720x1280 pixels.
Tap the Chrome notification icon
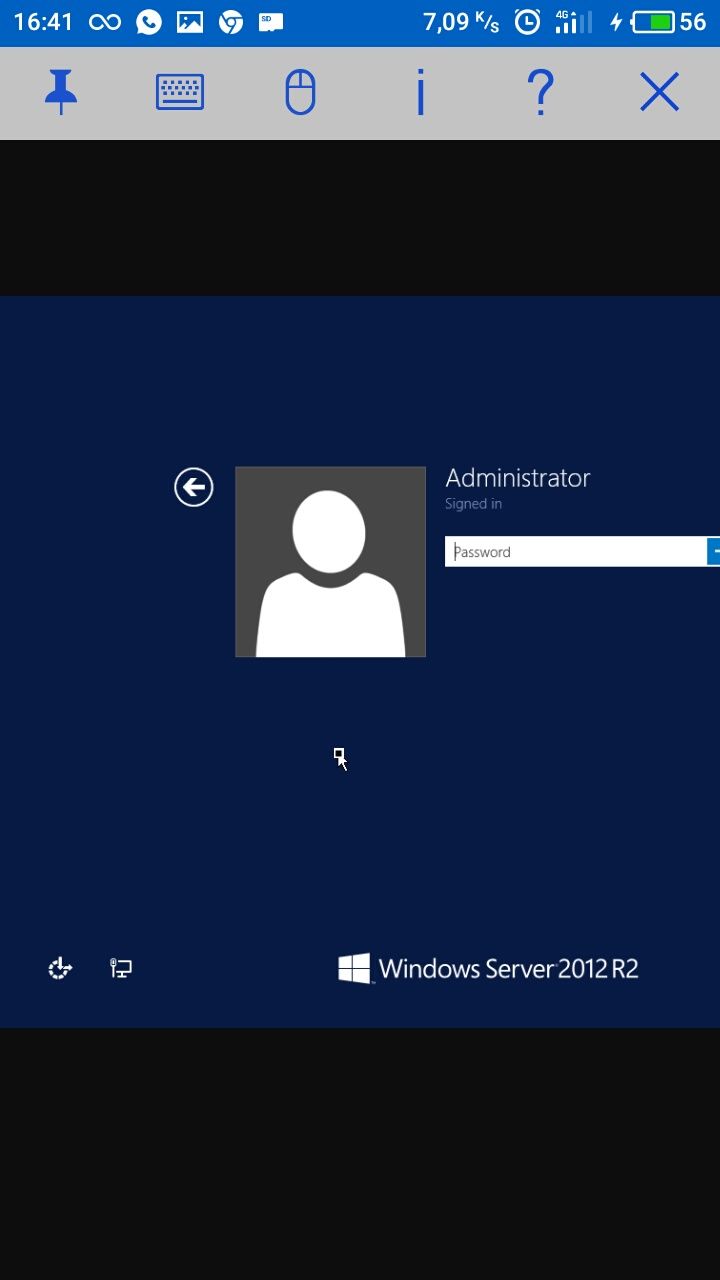coord(231,22)
